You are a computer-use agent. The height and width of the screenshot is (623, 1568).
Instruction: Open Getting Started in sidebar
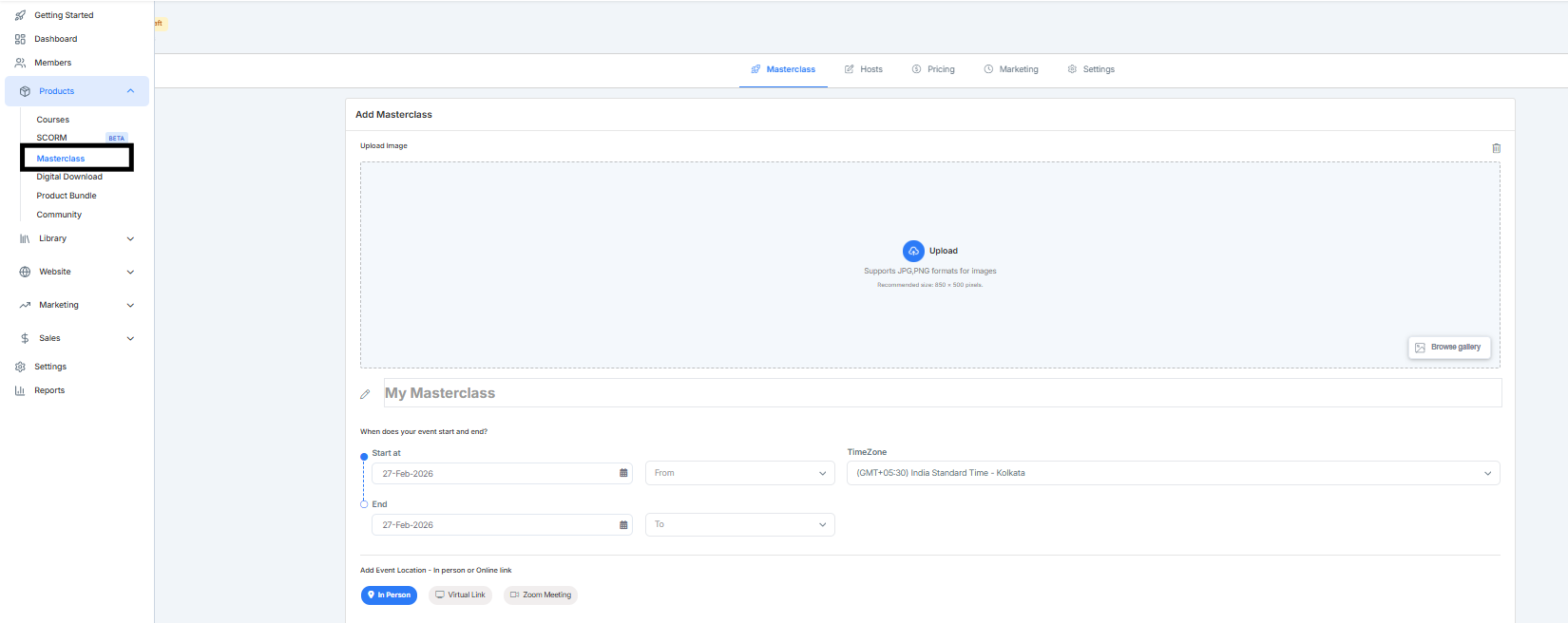(x=64, y=15)
